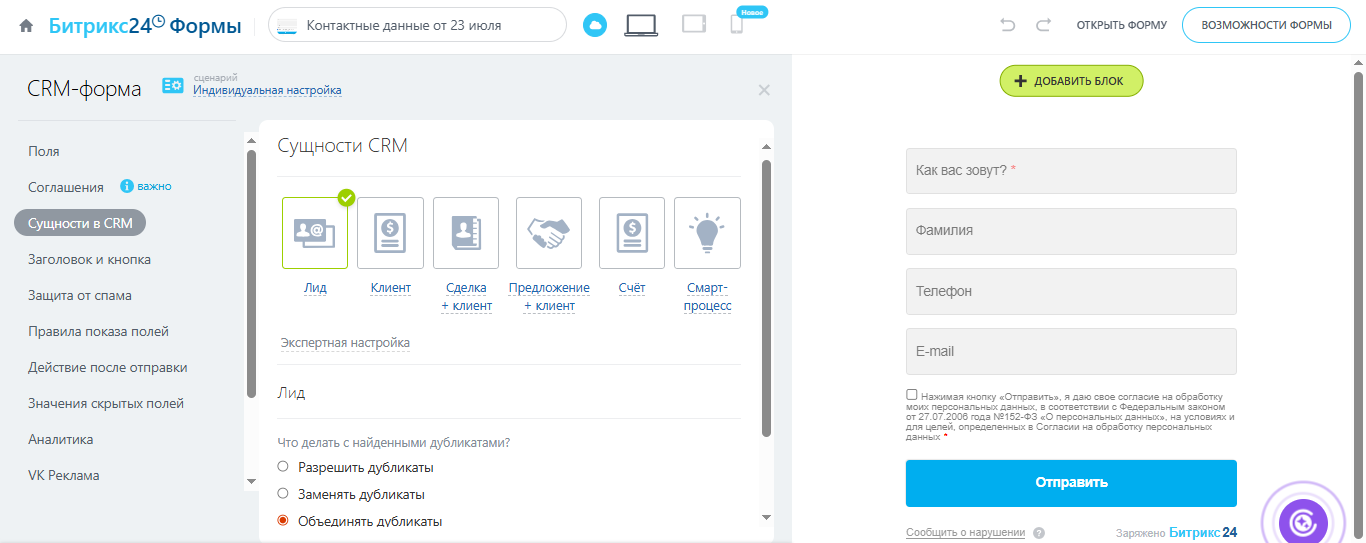Open Правила показа полей section
This screenshot has width=1366, height=543.
[x=98, y=331]
